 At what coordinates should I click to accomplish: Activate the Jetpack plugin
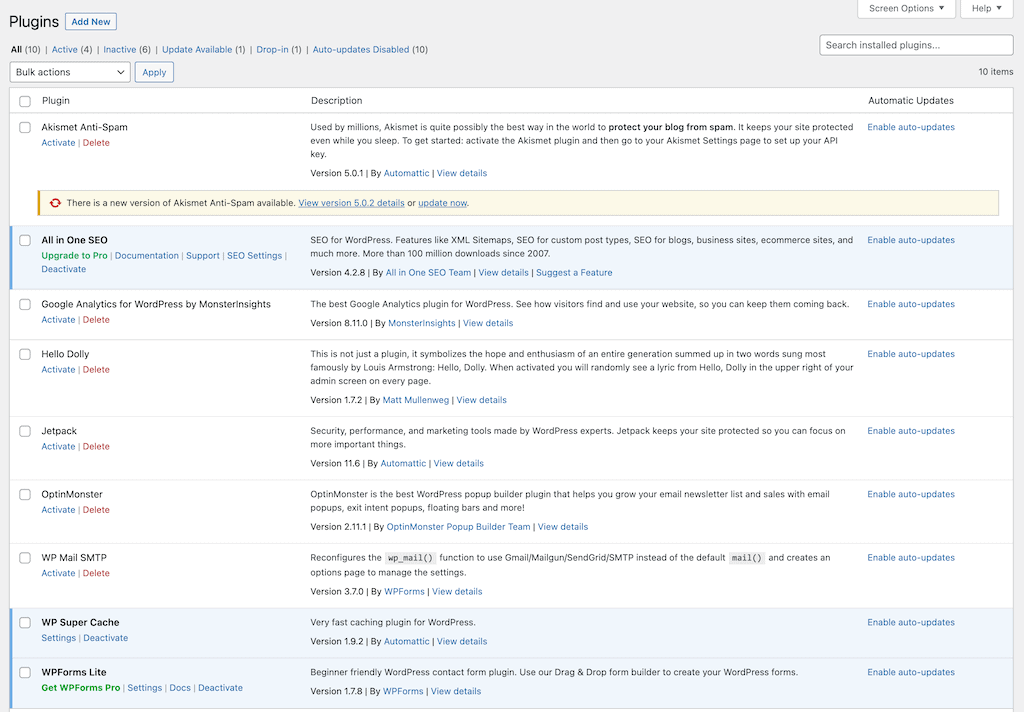click(x=58, y=447)
